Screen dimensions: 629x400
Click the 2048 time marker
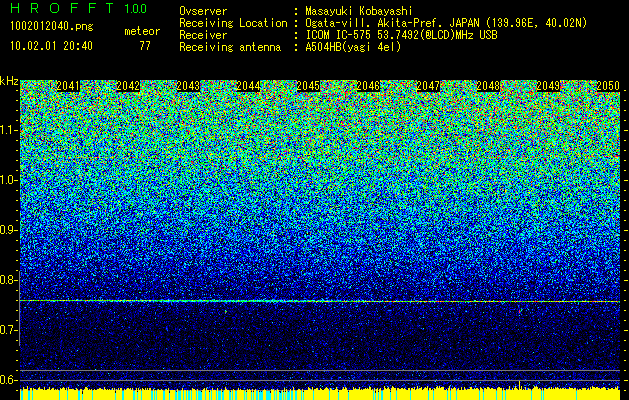pyautogui.click(x=488, y=86)
